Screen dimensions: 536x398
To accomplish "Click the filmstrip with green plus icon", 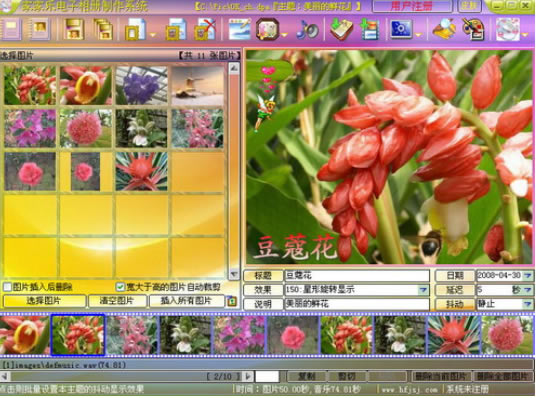I will click(x=370, y=30).
